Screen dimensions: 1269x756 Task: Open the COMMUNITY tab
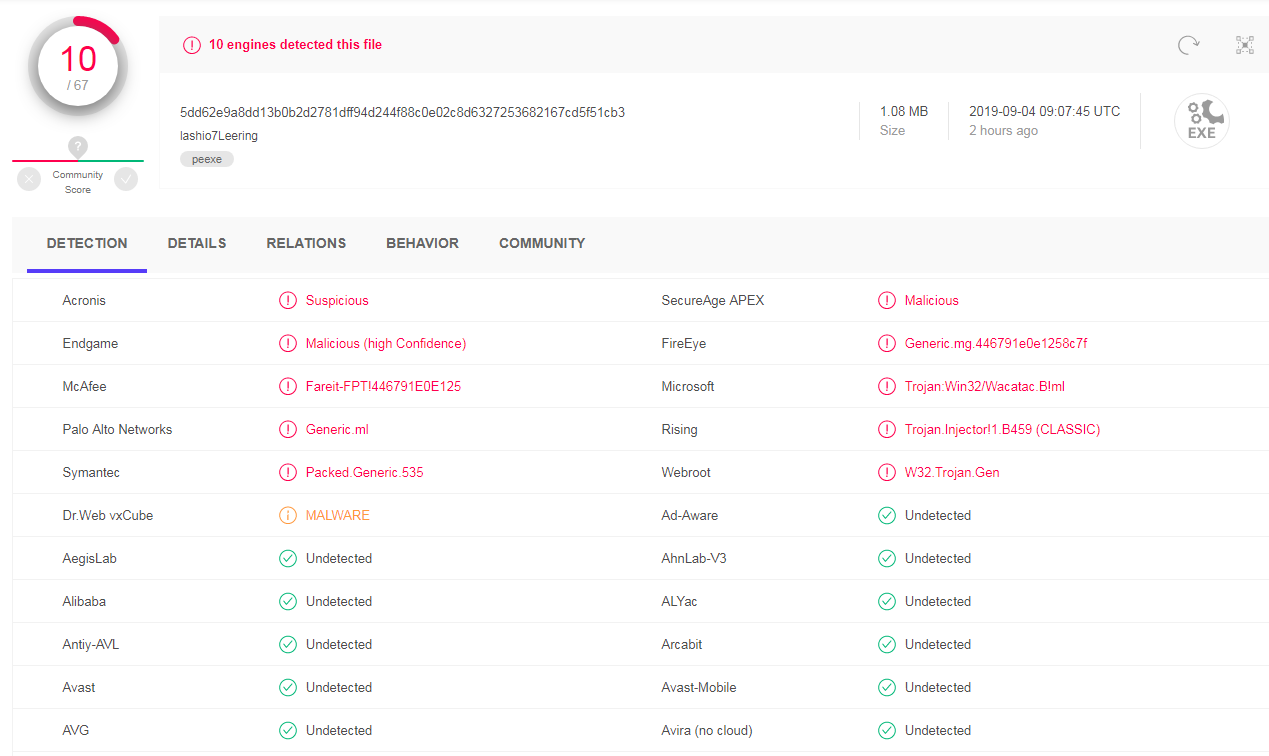pos(542,243)
